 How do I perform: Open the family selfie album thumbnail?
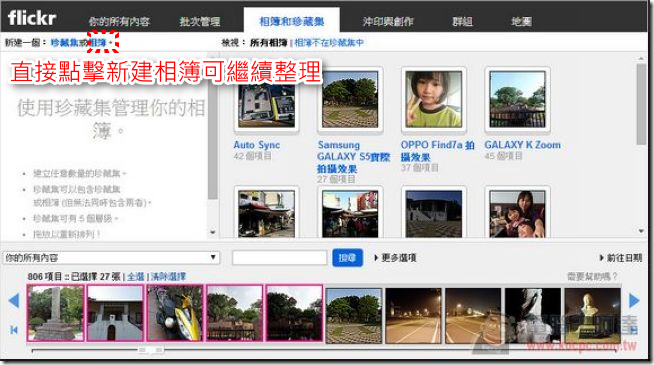[517, 213]
